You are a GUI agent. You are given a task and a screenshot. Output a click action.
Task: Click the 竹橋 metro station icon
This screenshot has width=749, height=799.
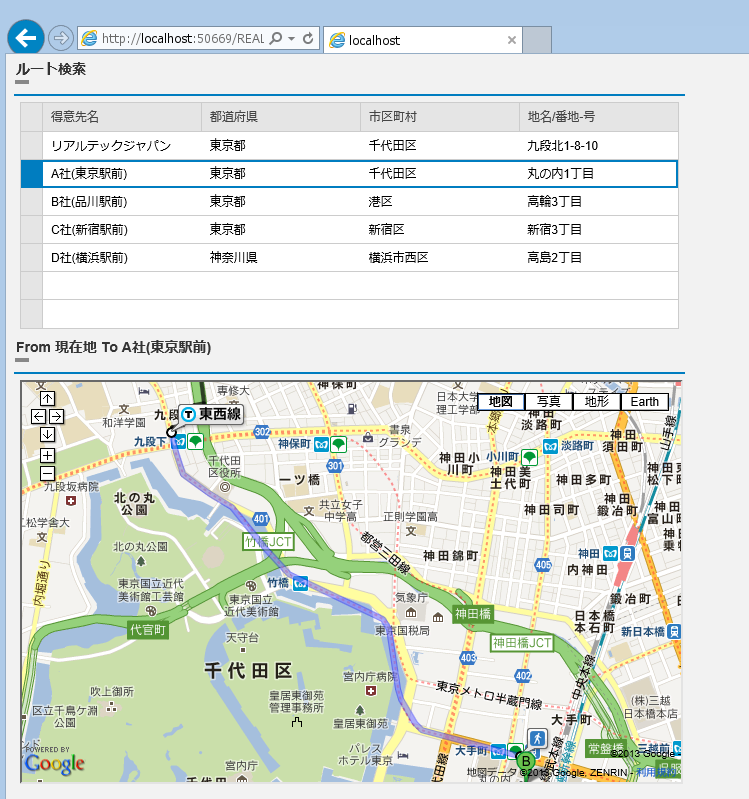coord(301,583)
